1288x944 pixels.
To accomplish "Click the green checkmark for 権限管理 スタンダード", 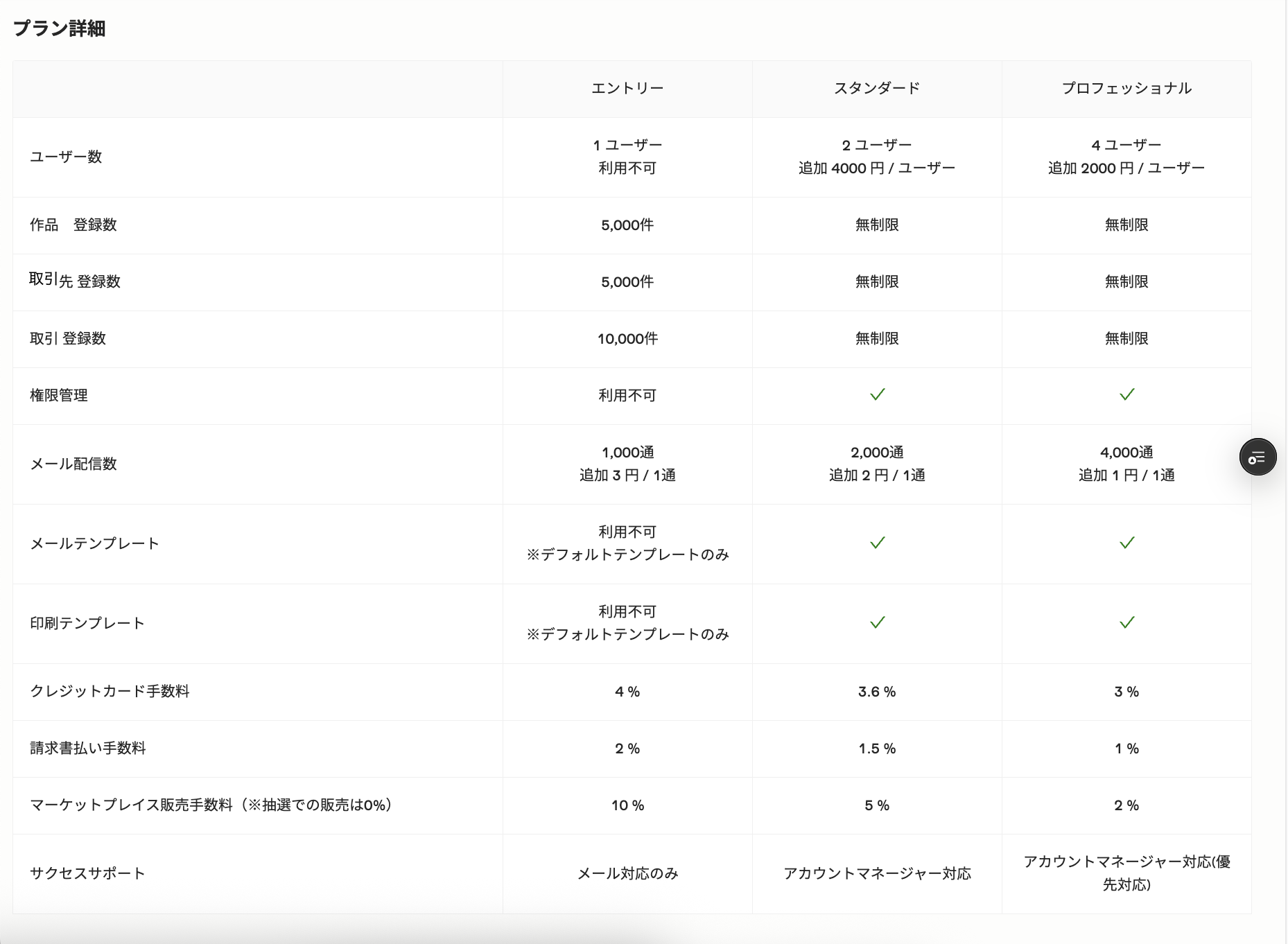I will 876,395.
